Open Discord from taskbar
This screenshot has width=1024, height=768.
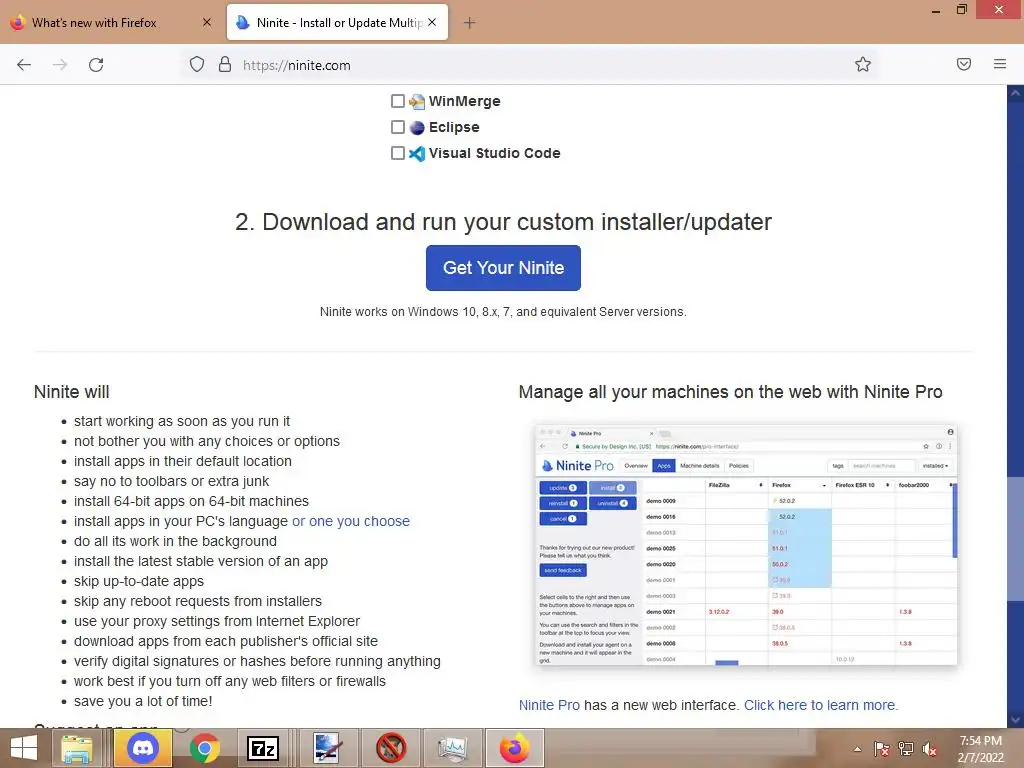pos(143,748)
